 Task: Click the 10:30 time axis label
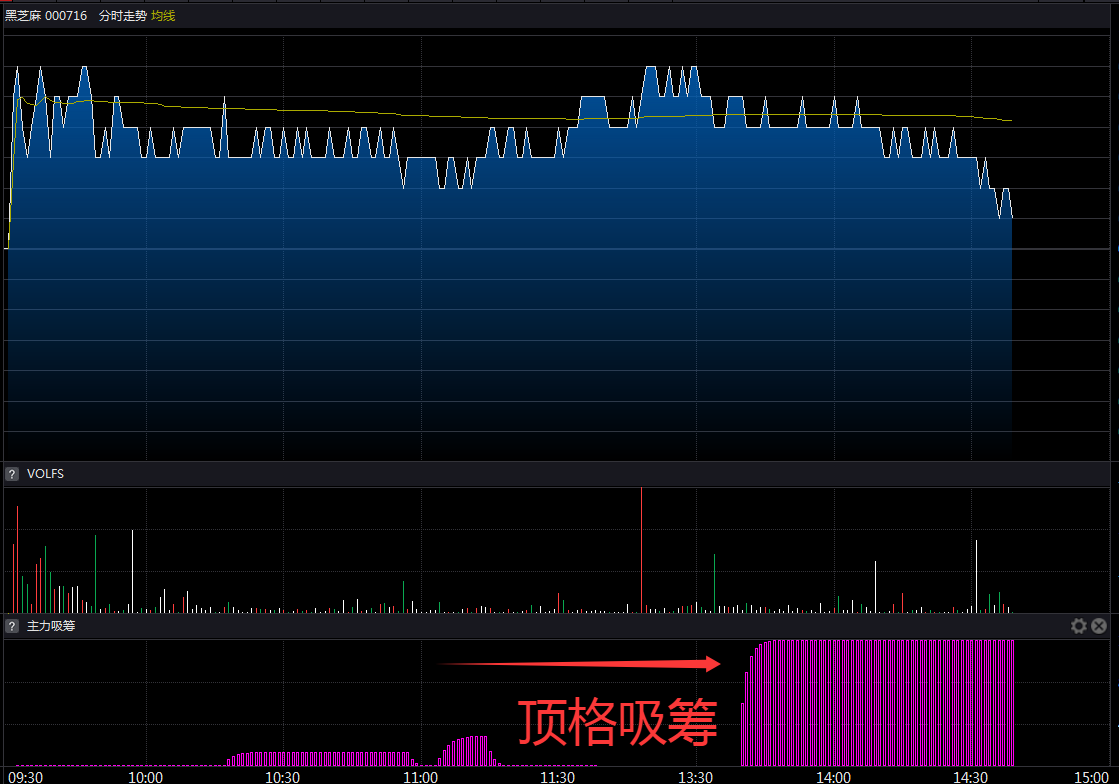[283, 777]
